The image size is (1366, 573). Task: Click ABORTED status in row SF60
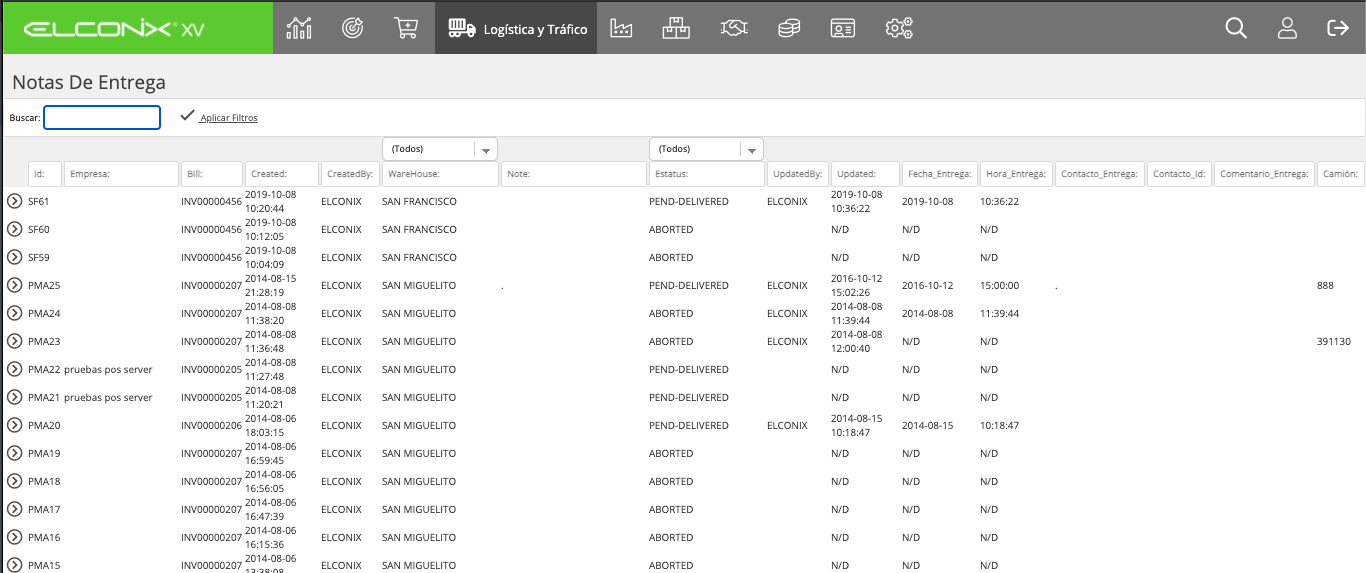point(671,229)
